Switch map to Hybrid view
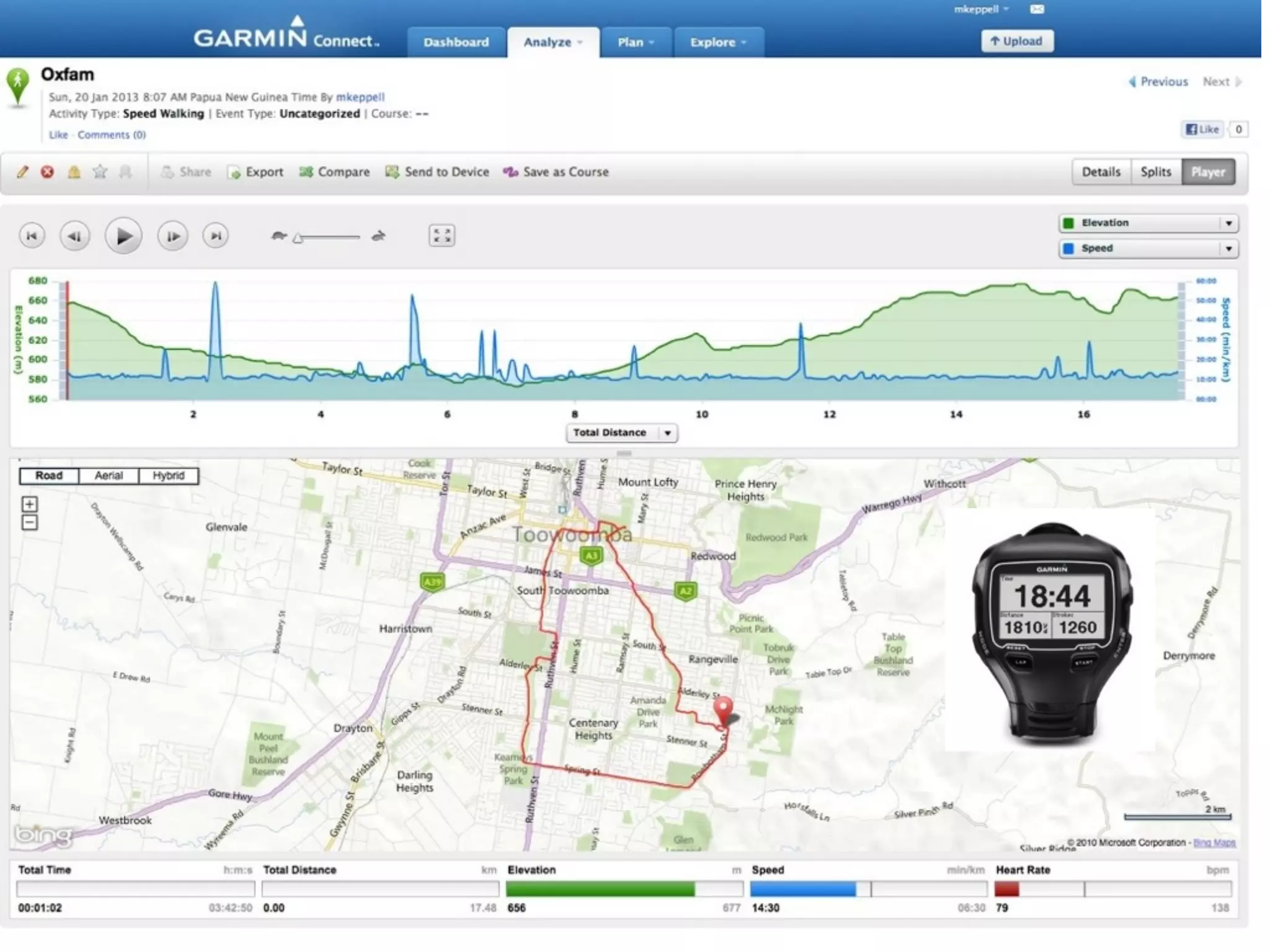 [x=168, y=475]
